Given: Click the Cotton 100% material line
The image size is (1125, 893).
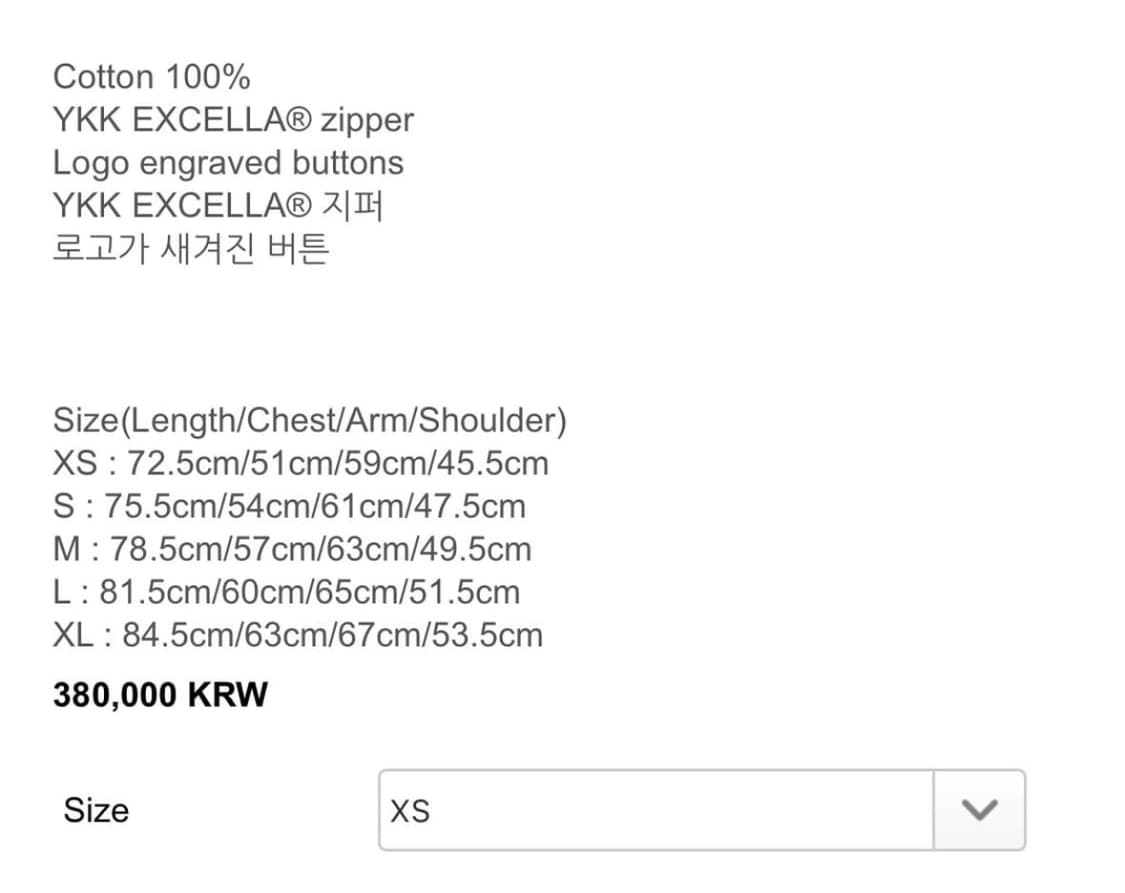Looking at the screenshot, I should tap(153, 76).
